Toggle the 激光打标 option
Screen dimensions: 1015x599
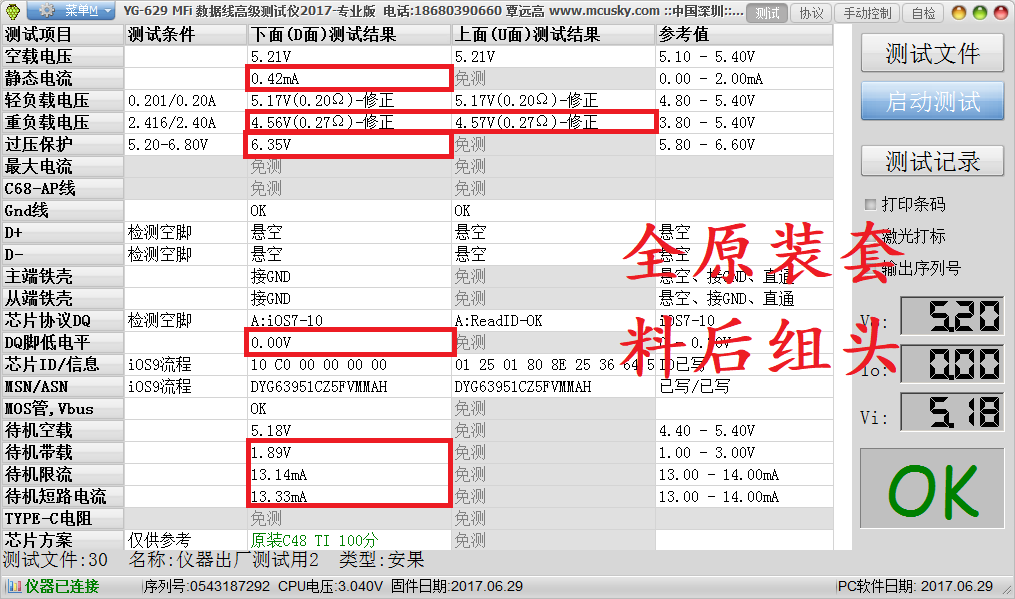tap(871, 237)
